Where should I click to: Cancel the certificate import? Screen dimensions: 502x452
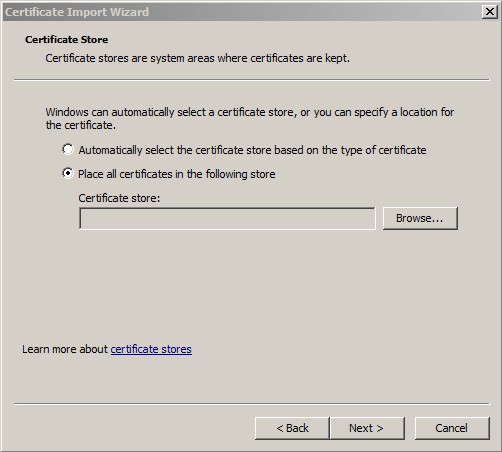[452, 428]
